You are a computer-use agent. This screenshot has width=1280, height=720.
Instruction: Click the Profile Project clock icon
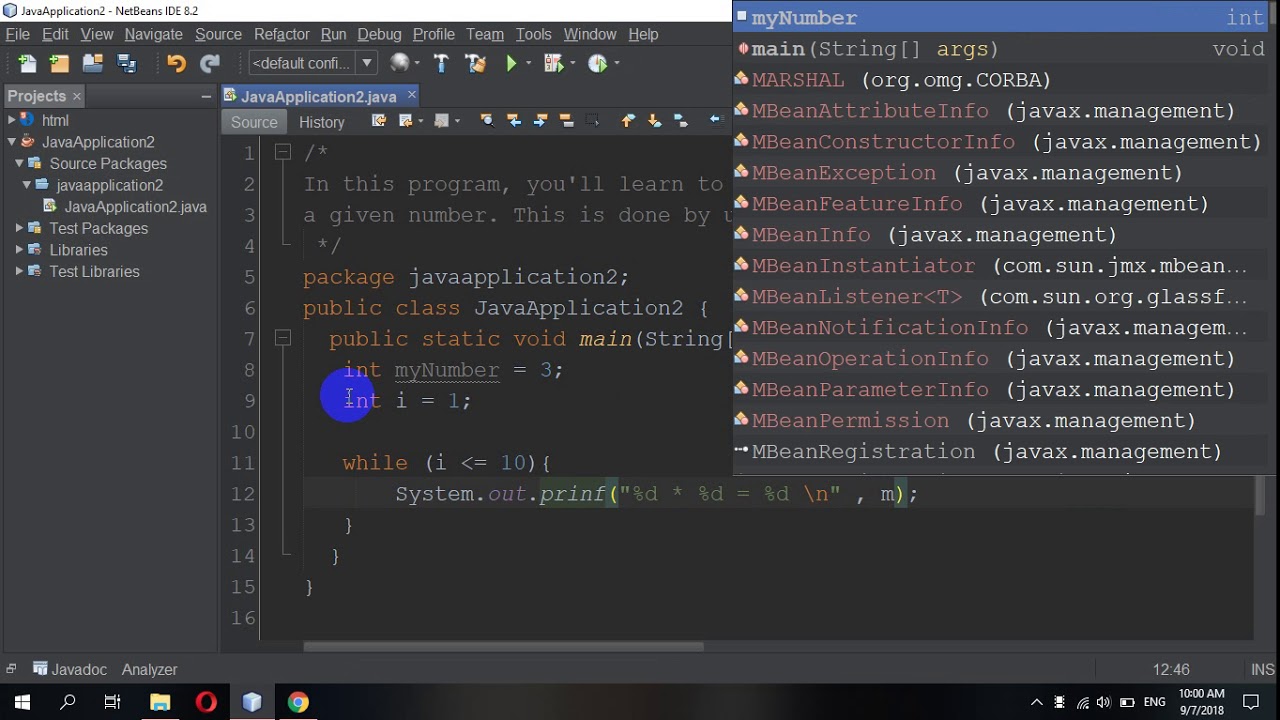pyautogui.click(x=597, y=63)
